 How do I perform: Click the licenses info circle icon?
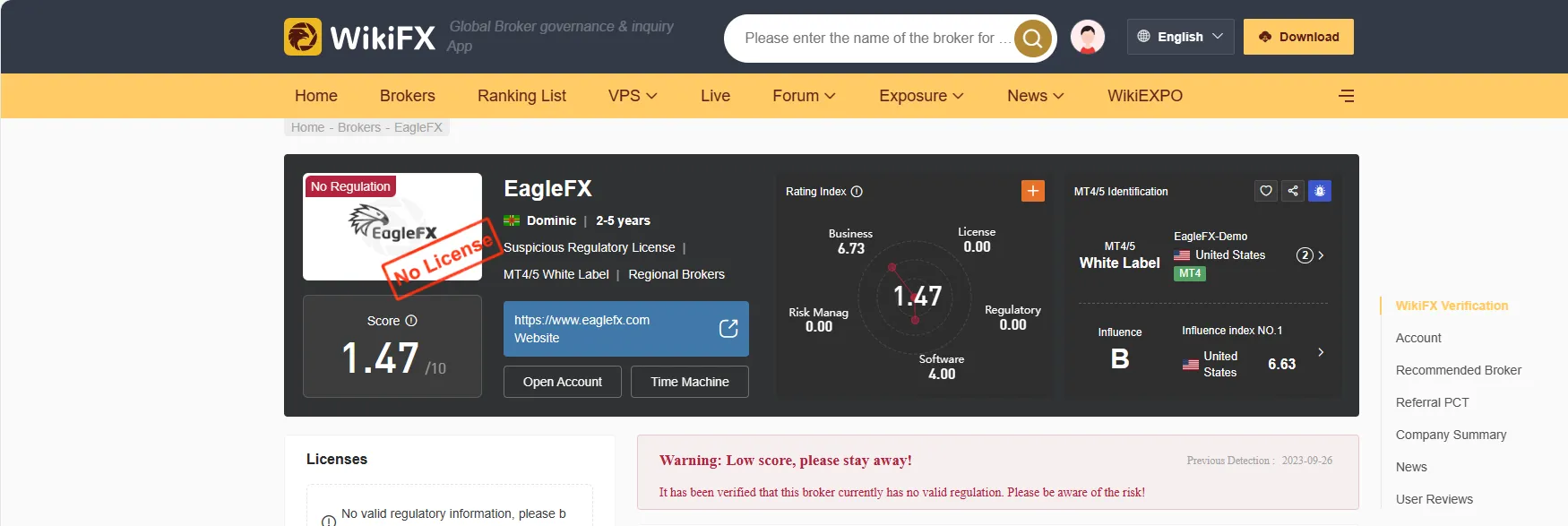tap(329, 520)
